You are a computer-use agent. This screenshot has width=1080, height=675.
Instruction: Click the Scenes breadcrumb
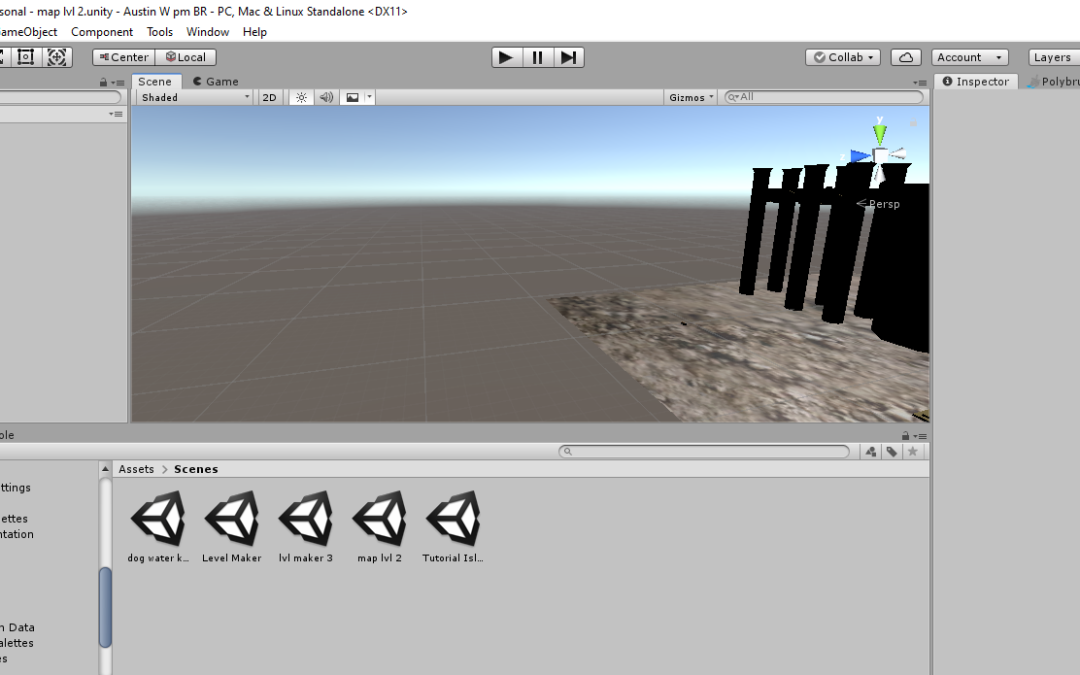(196, 469)
